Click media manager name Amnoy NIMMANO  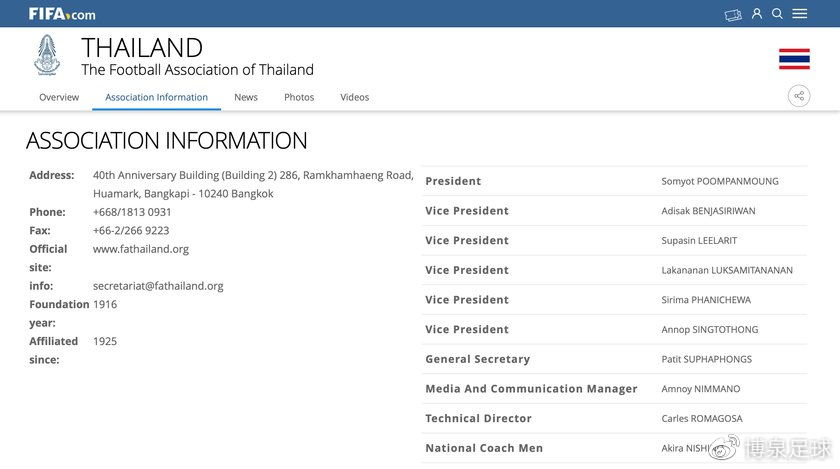pyautogui.click(x=701, y=389)
